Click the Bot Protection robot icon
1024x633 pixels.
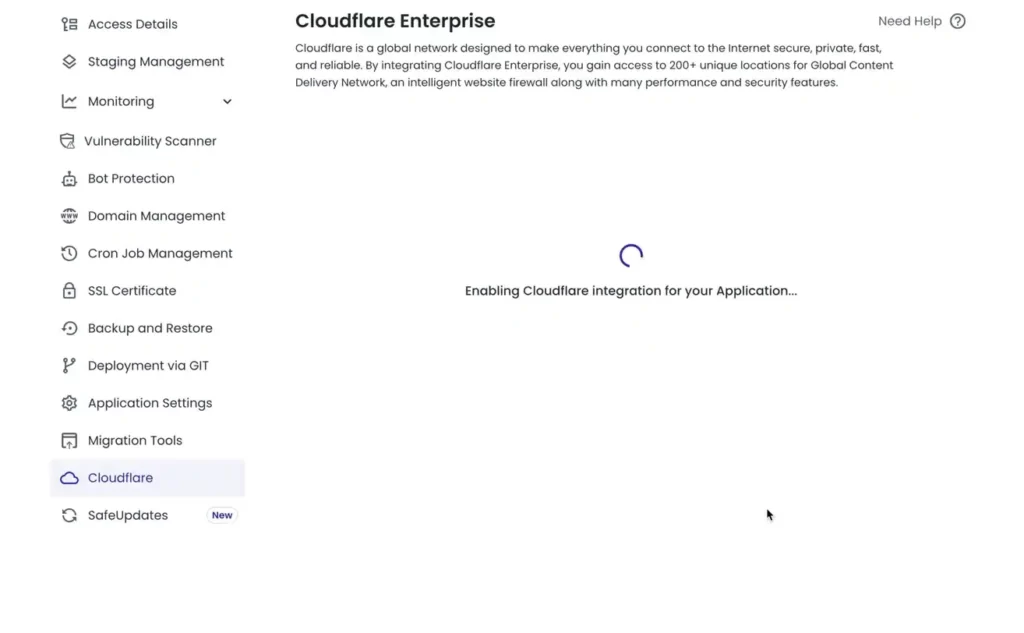coord(69,179)
